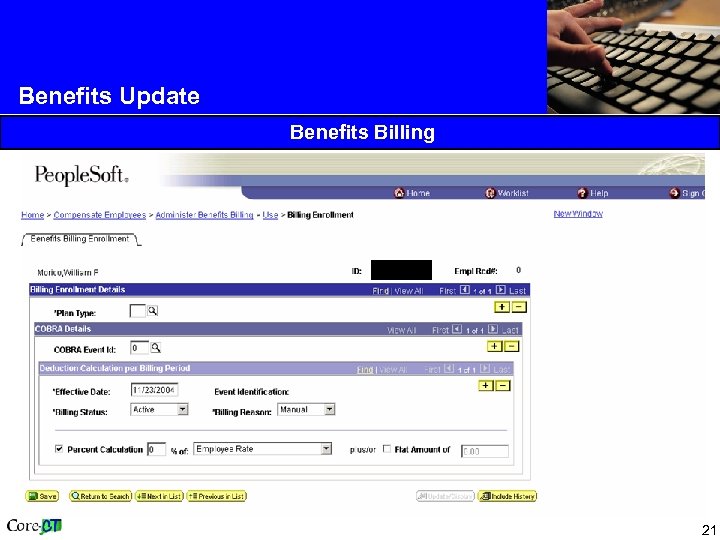The height and width of the screenshot is (540, 720).
Task: Click the percent value input field
Action: pos(156,449)
